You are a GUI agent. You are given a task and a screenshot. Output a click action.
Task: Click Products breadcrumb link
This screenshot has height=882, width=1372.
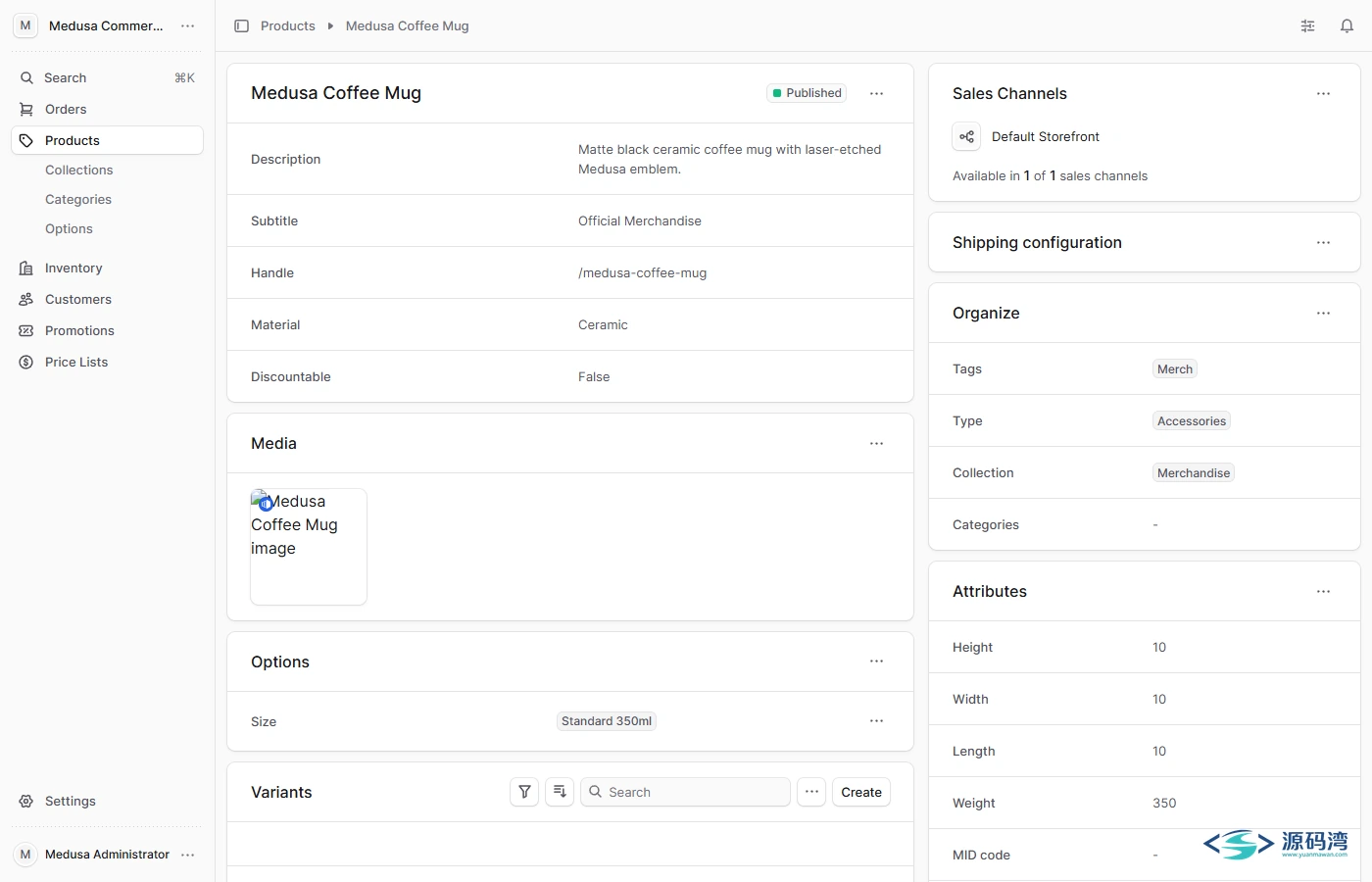point(288,25)
